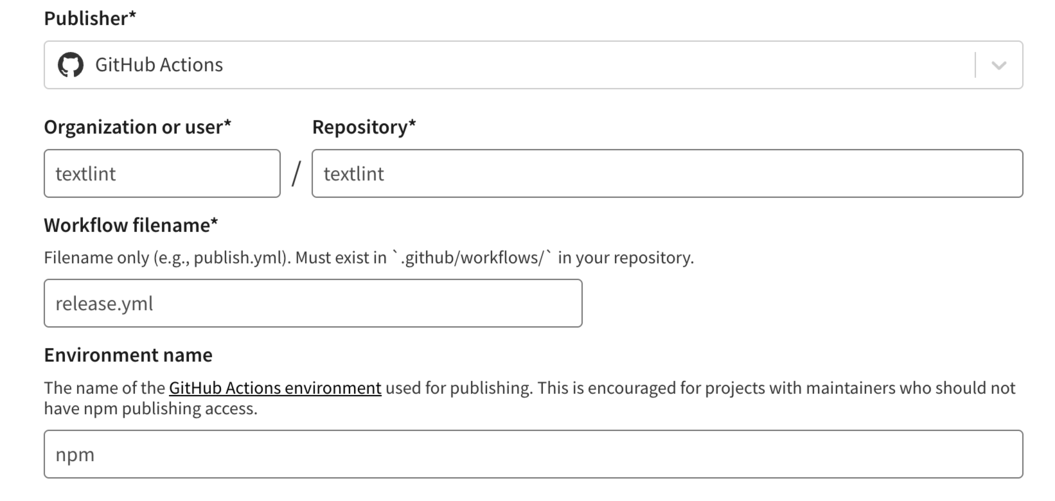Click the vertical divider beside Publisher chevron
This screenshot has height=501, width=1055.
(975, 65)
